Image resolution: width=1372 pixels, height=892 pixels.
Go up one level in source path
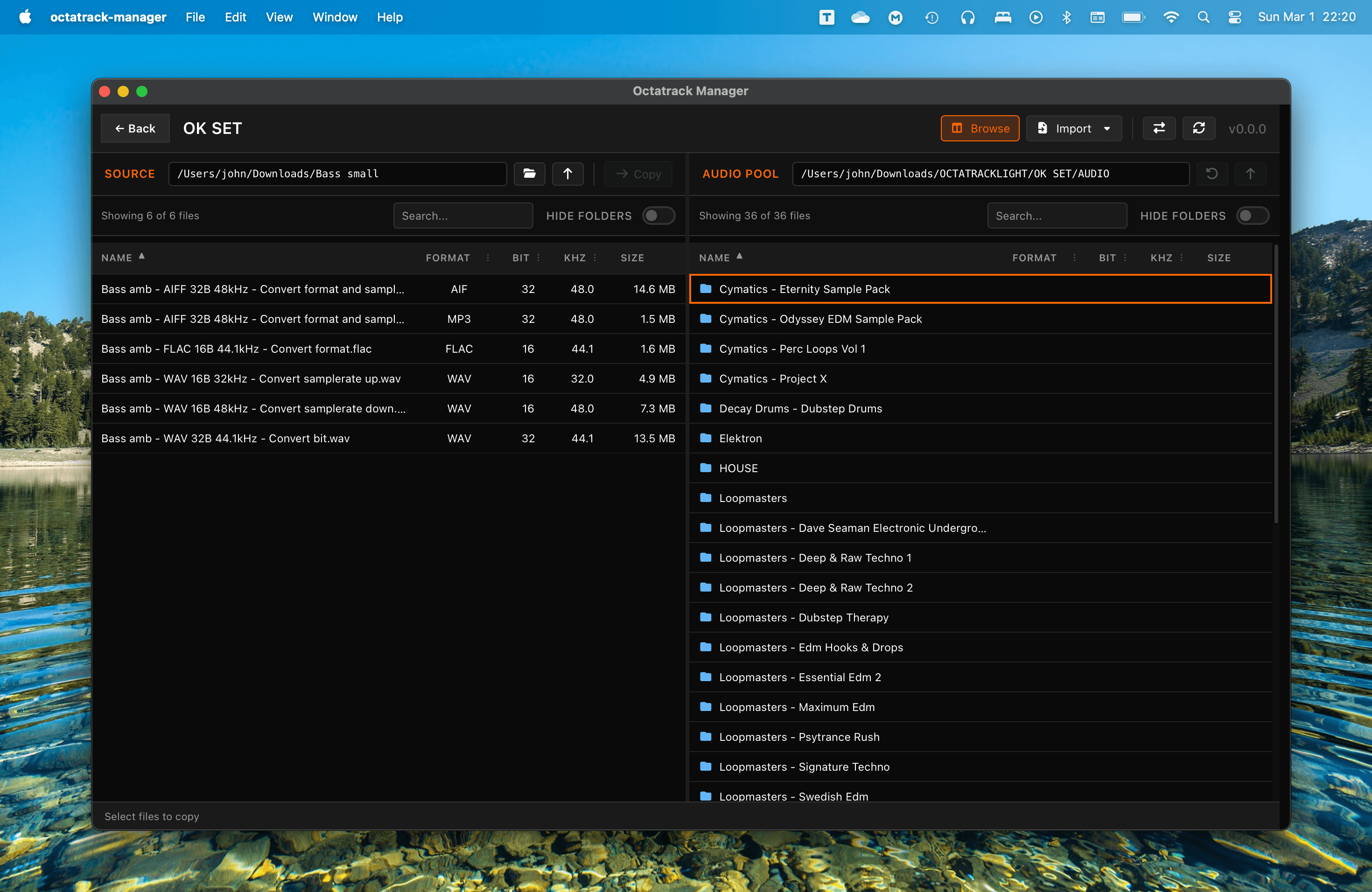pos(567,174)
